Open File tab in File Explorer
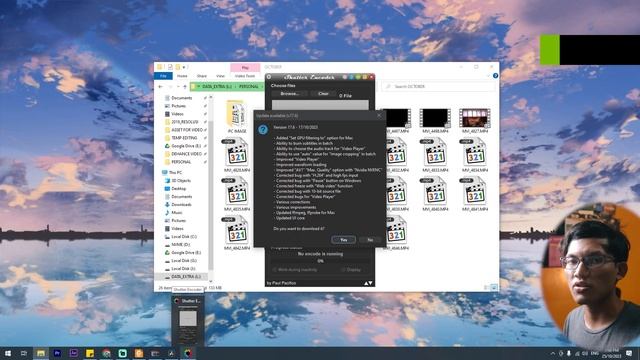The image size is (640, 360). click(x=163, y=76)
